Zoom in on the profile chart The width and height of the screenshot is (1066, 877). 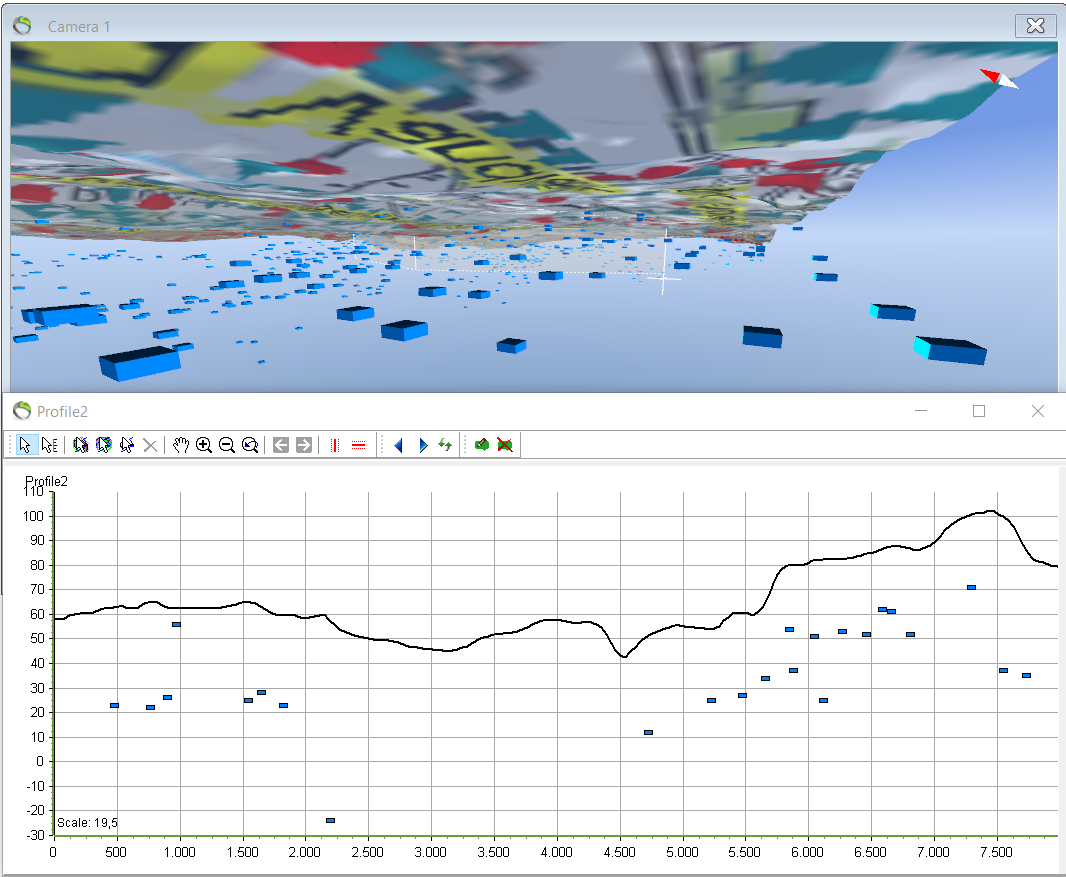point(204,445)
